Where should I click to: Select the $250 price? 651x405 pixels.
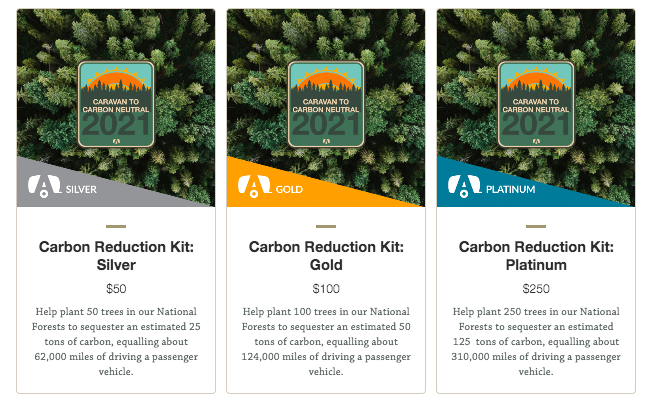pyautogui.click(x=536, y=289)
